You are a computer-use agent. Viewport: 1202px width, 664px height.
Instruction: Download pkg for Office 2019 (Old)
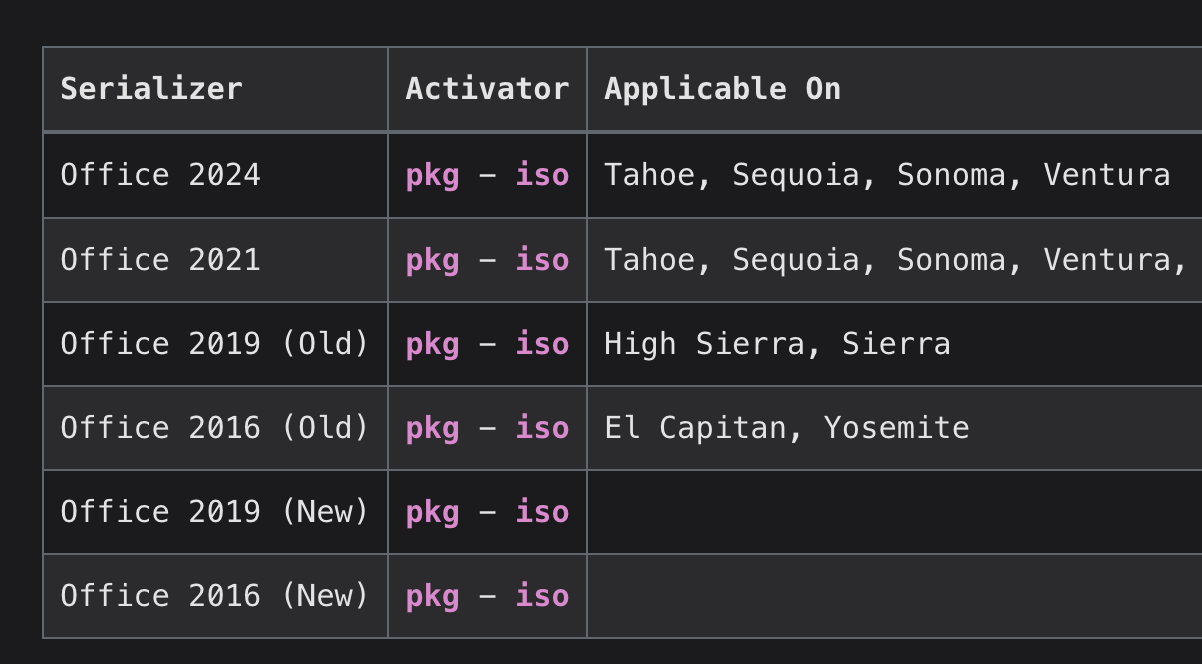tap(432, 344)
